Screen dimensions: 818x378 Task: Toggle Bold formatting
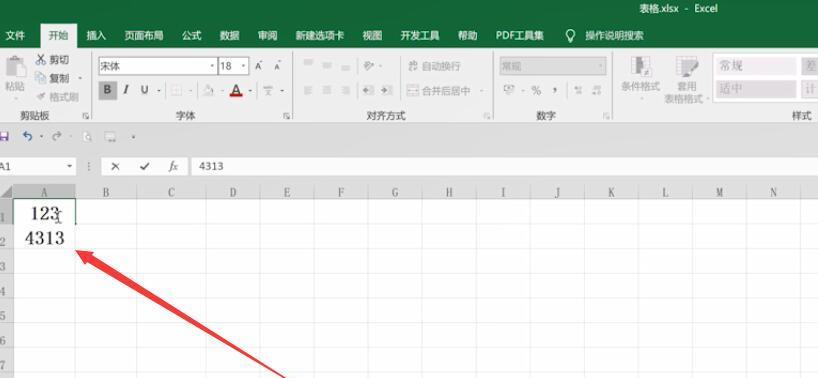pos(107,90)
